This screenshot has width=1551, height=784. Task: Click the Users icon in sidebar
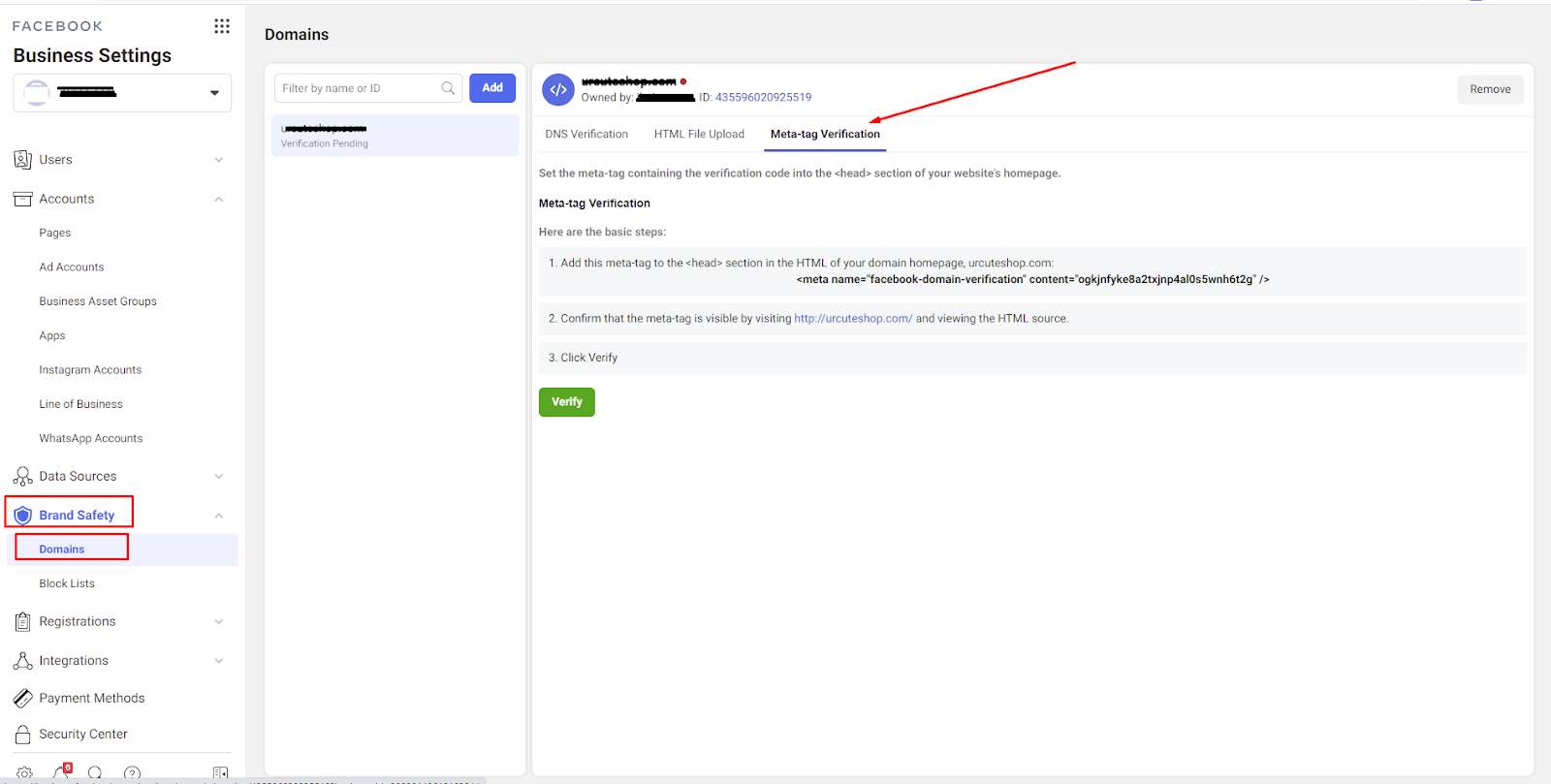coord(22,160)
